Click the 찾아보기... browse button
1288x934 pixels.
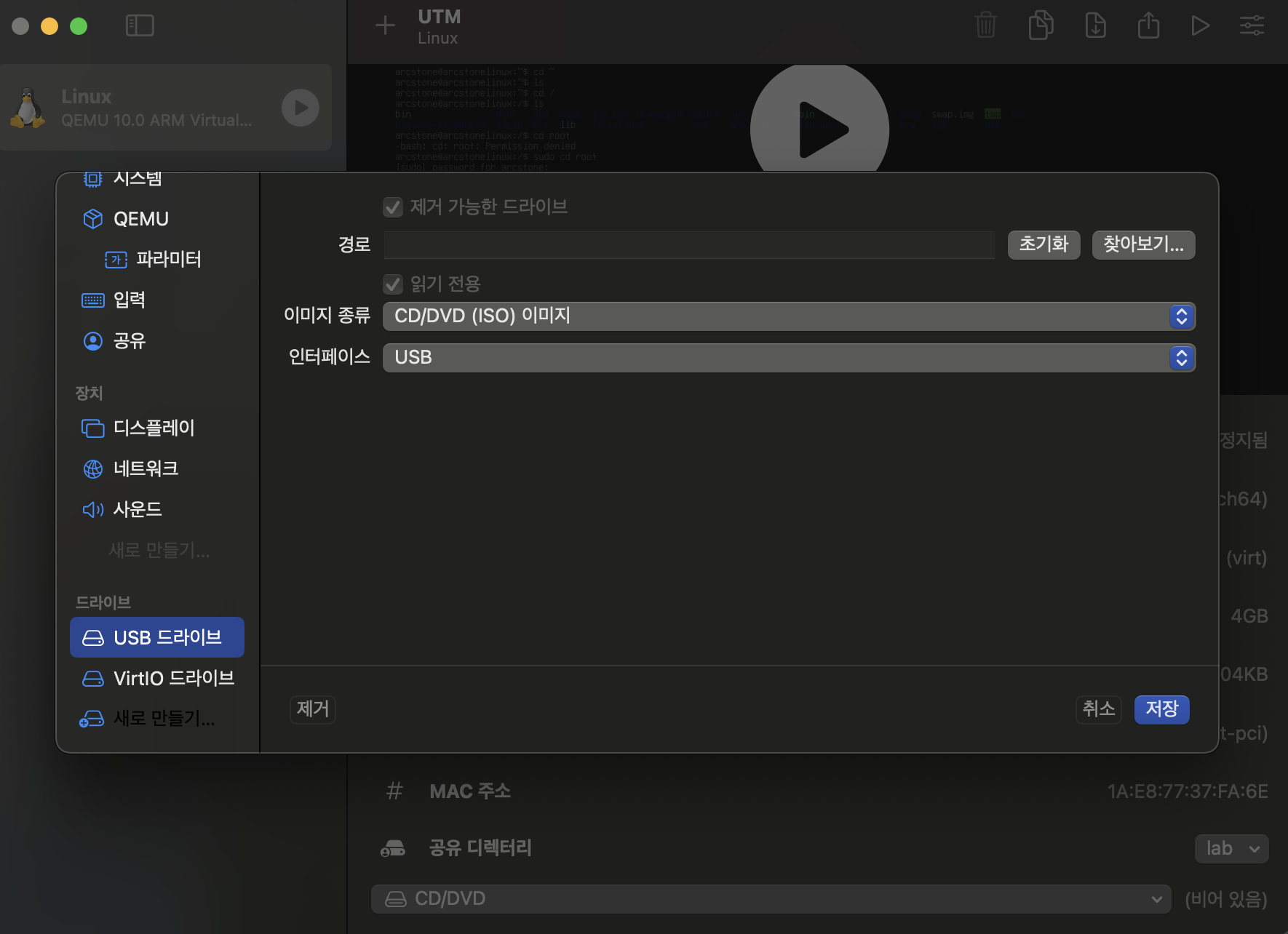(x=1143, y=244)
